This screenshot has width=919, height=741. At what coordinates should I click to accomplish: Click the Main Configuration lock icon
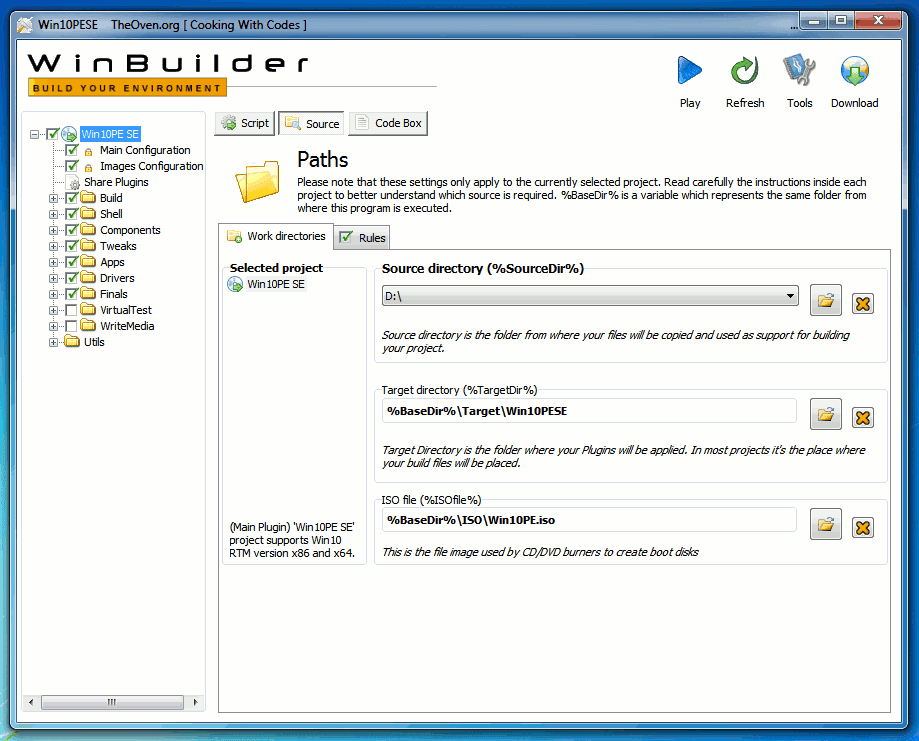tap(89, 152)
